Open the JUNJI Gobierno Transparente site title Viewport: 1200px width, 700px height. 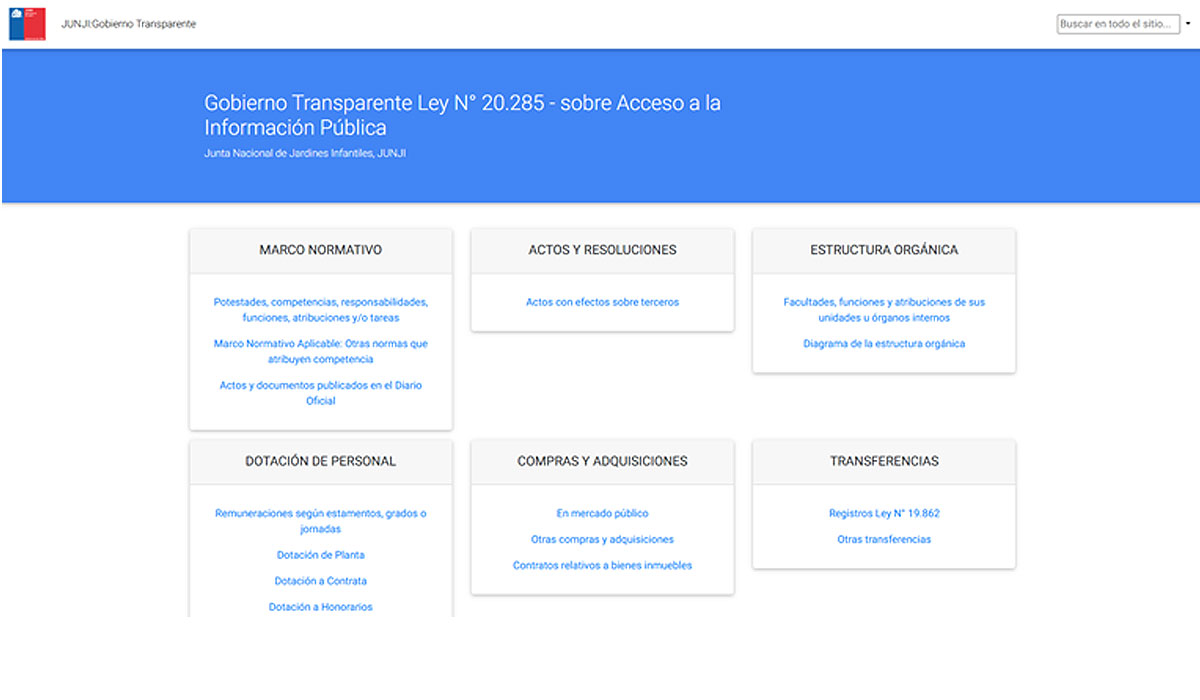tap(128, 24)
